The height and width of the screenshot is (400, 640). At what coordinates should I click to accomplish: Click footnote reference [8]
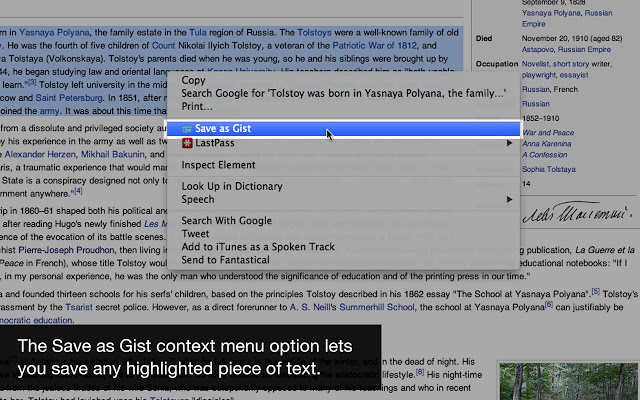(x=420, y=372)
